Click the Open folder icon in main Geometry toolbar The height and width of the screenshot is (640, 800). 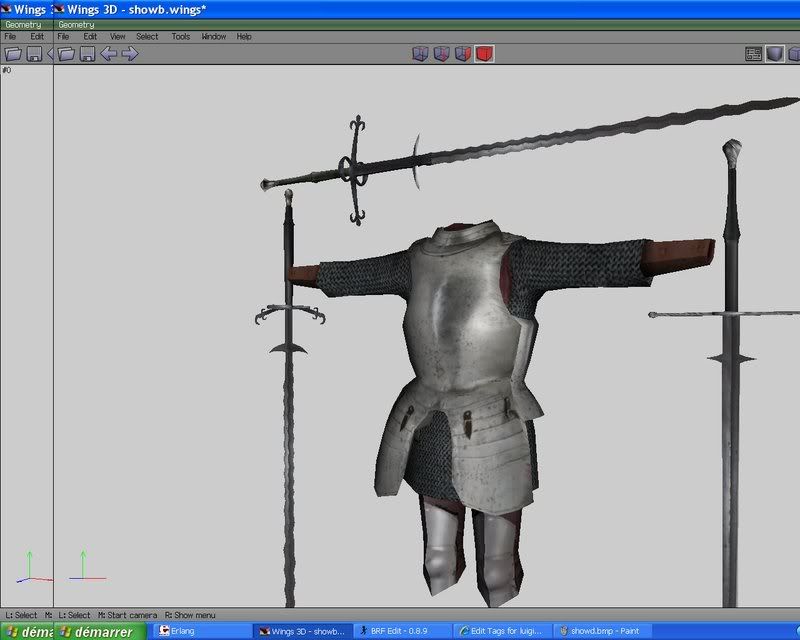click(x=67, y=53)
